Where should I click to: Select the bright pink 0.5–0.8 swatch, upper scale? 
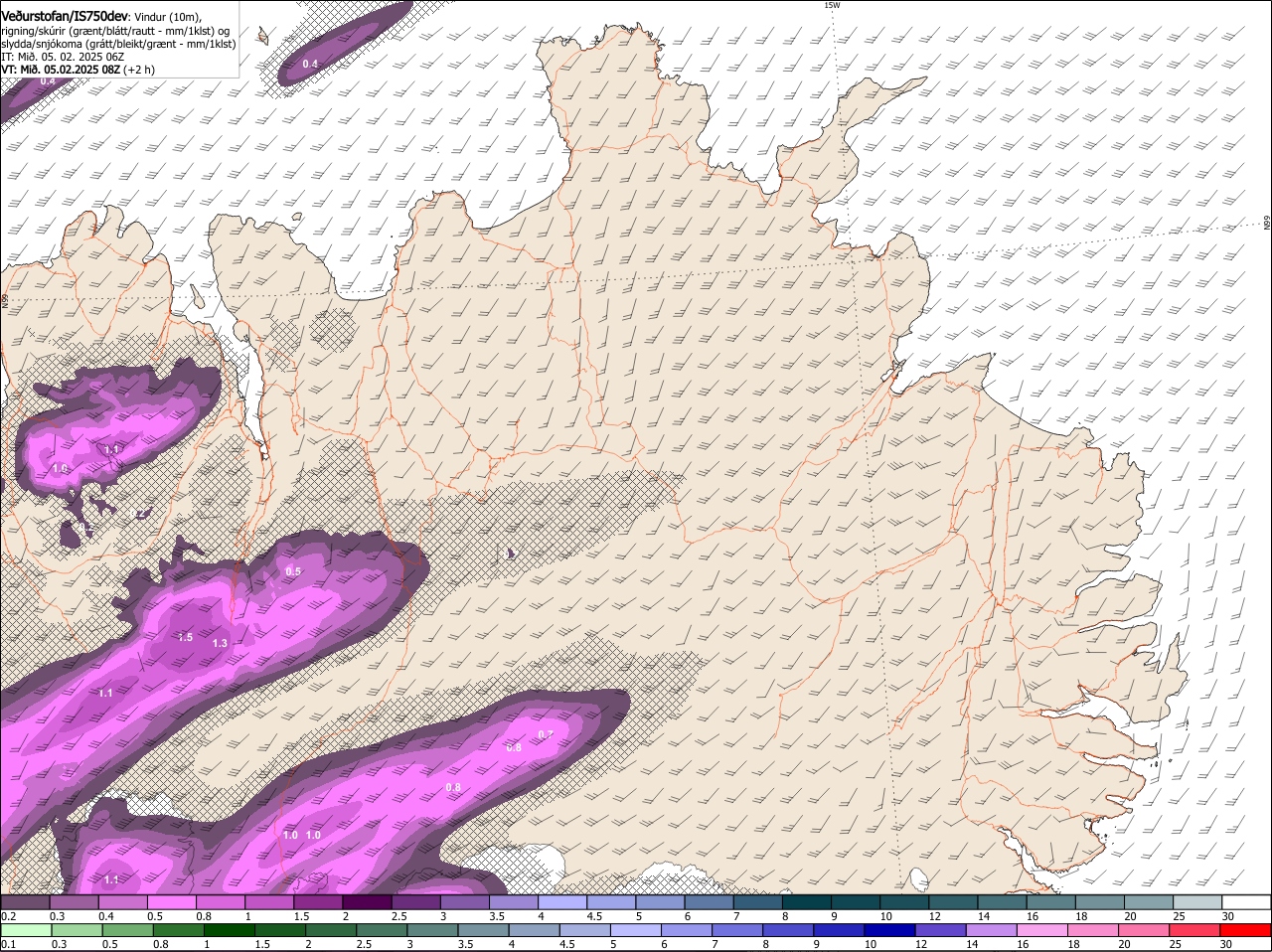pos(171,901)
